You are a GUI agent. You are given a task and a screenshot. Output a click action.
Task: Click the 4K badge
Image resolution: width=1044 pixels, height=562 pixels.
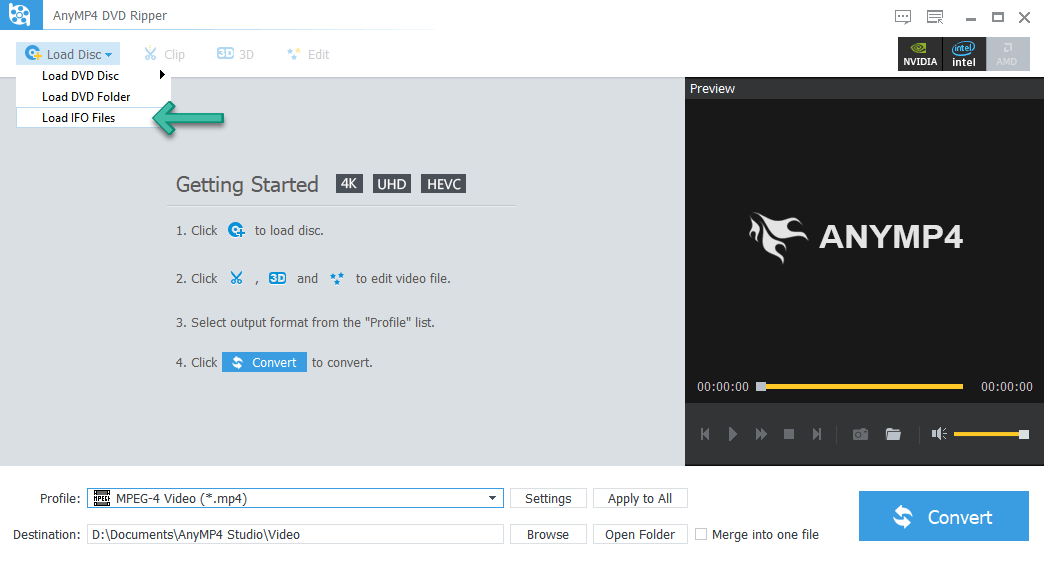[x=350, y=184]
